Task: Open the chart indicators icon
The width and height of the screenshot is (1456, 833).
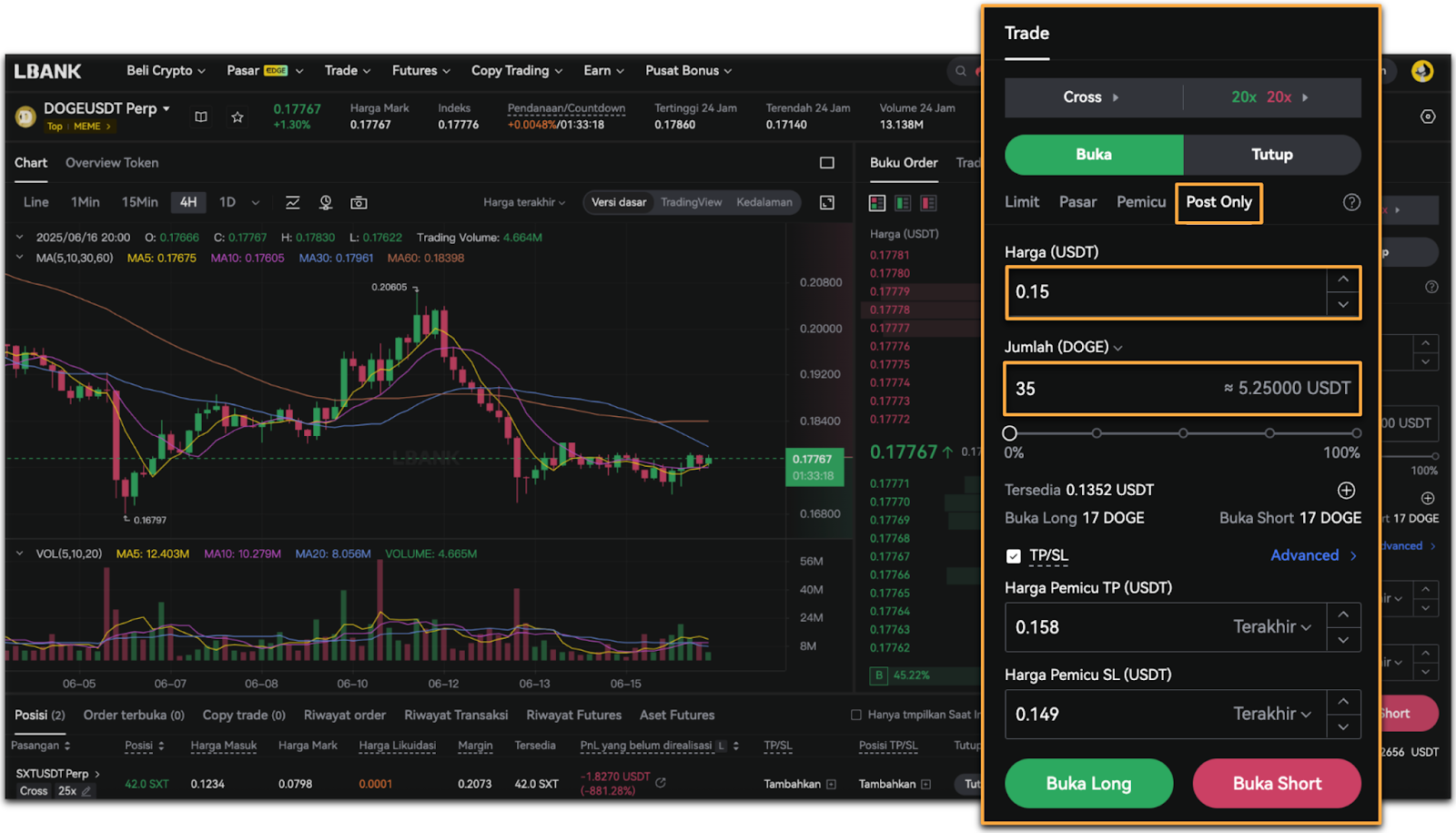Action: (292, 202)
